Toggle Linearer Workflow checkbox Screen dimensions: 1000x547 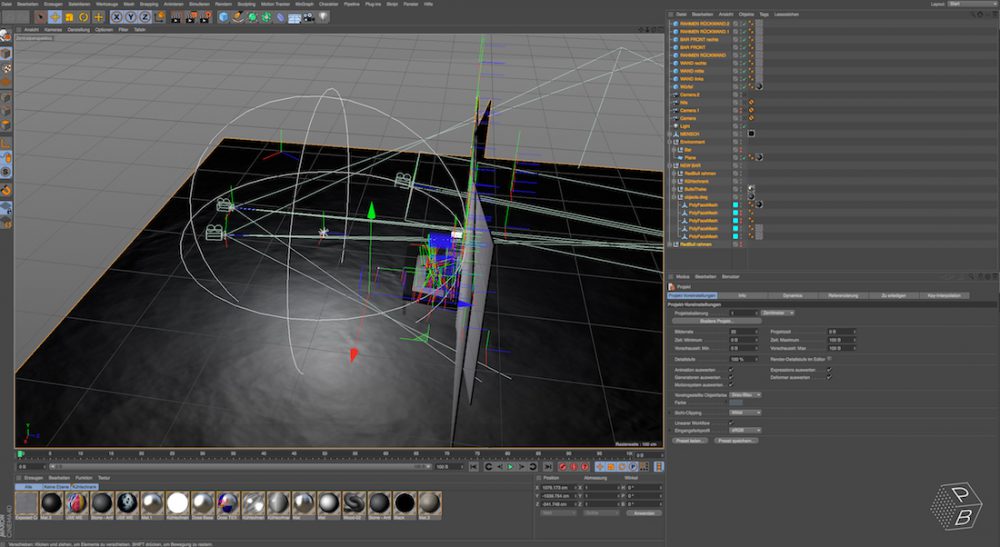731,423
